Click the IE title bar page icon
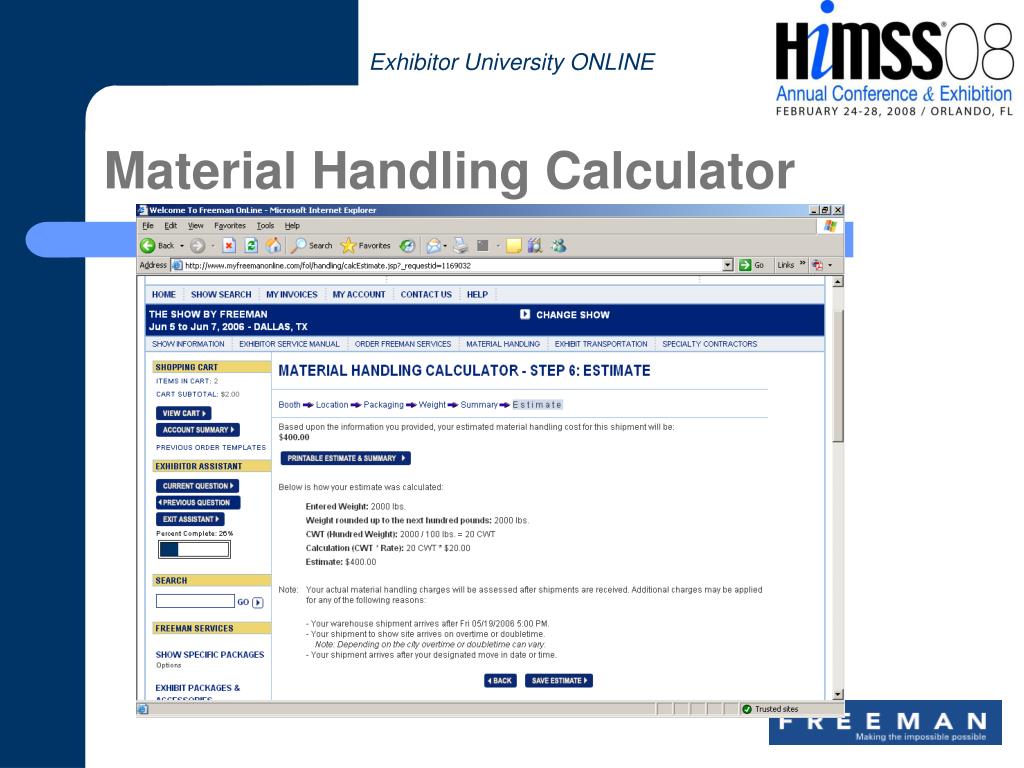The height and width of the screenshot is (768, 1024). pos(142,210)
